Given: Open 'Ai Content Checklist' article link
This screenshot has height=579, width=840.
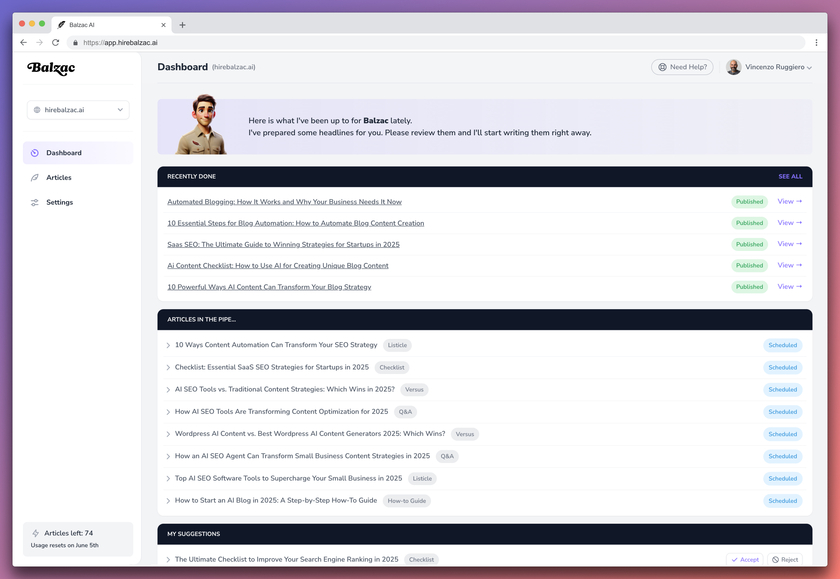Looking at the screenshot, I should click(278, 266).
